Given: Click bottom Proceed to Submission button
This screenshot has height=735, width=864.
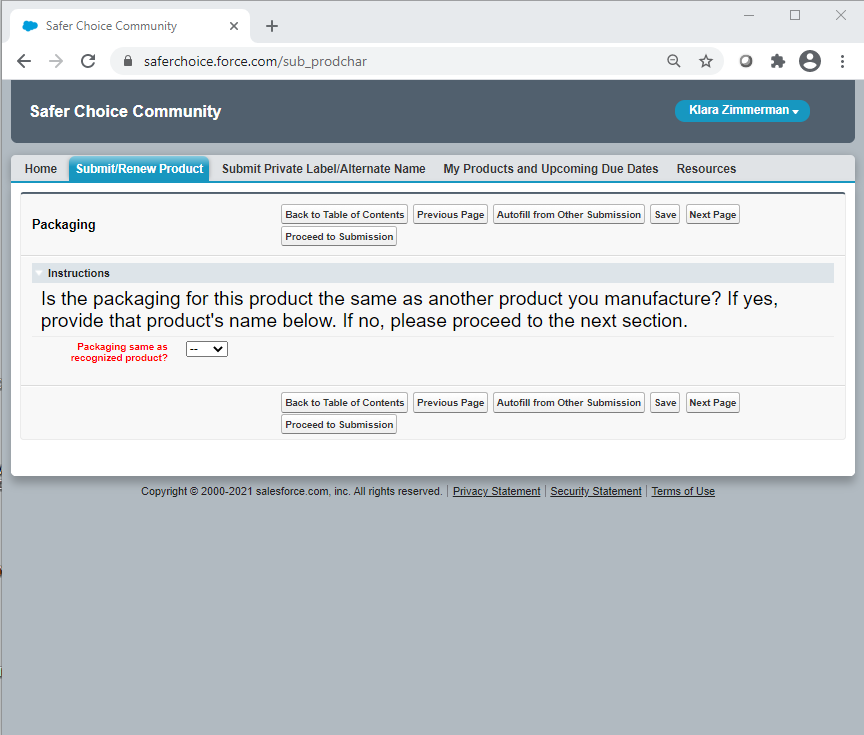Looking at the screenshot, I should click(339, 425).
